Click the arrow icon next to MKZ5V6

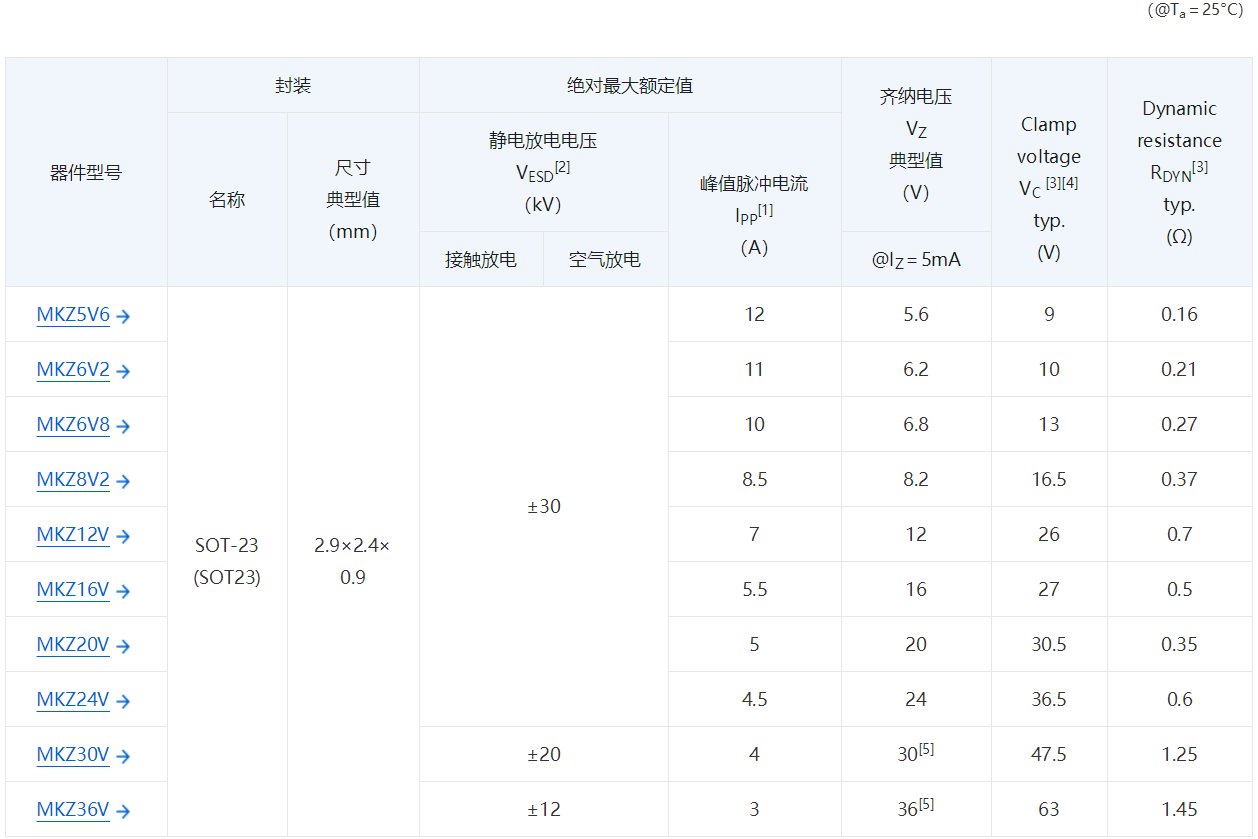(123, 316)
